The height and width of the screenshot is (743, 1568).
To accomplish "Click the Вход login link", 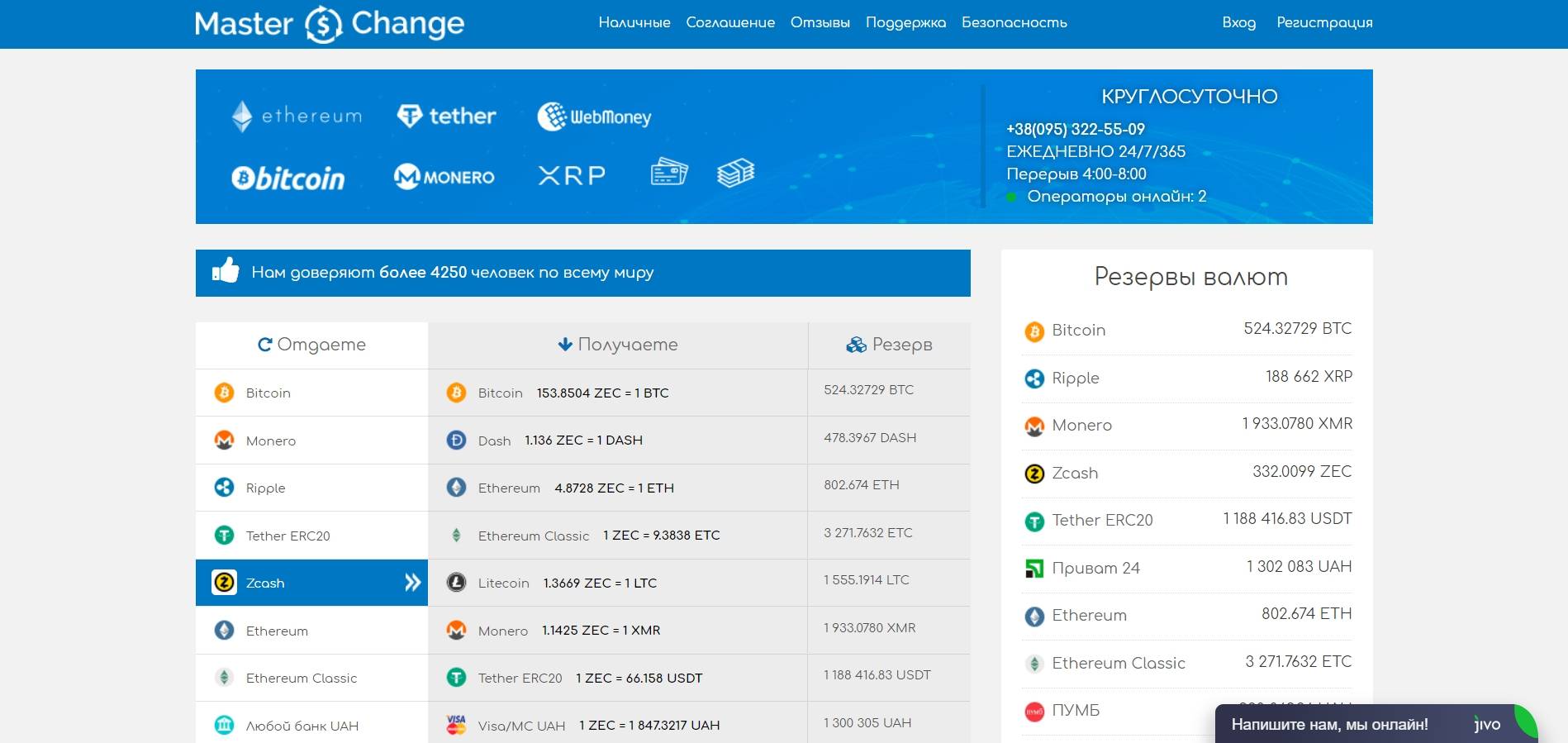I will (1239, 22).
